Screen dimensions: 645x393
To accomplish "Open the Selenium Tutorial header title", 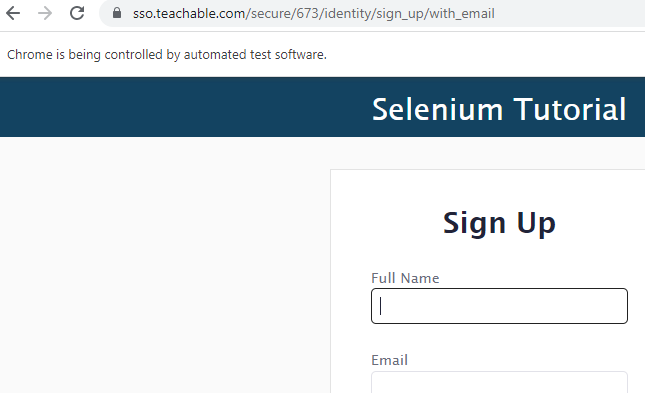I will [x=499, y=109].
